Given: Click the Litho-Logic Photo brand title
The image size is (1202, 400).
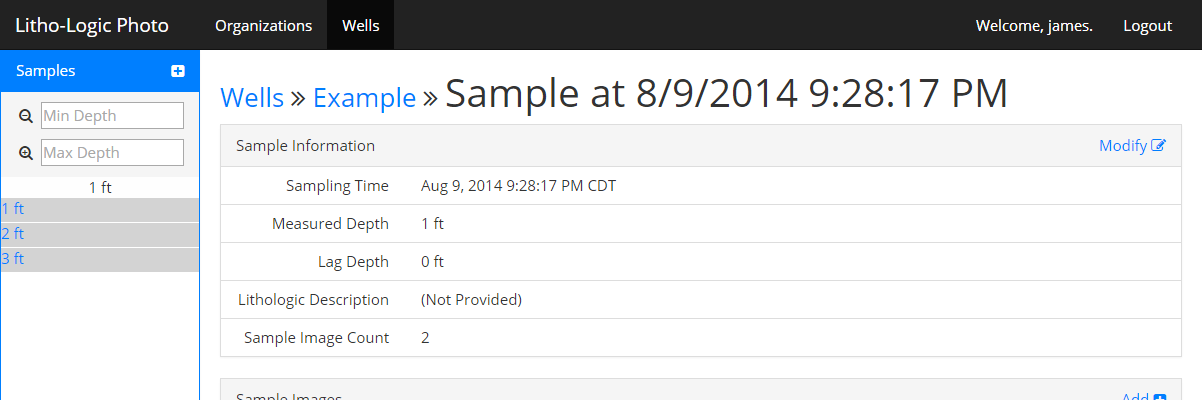Looking at the screenshot, I should point(92,25).
